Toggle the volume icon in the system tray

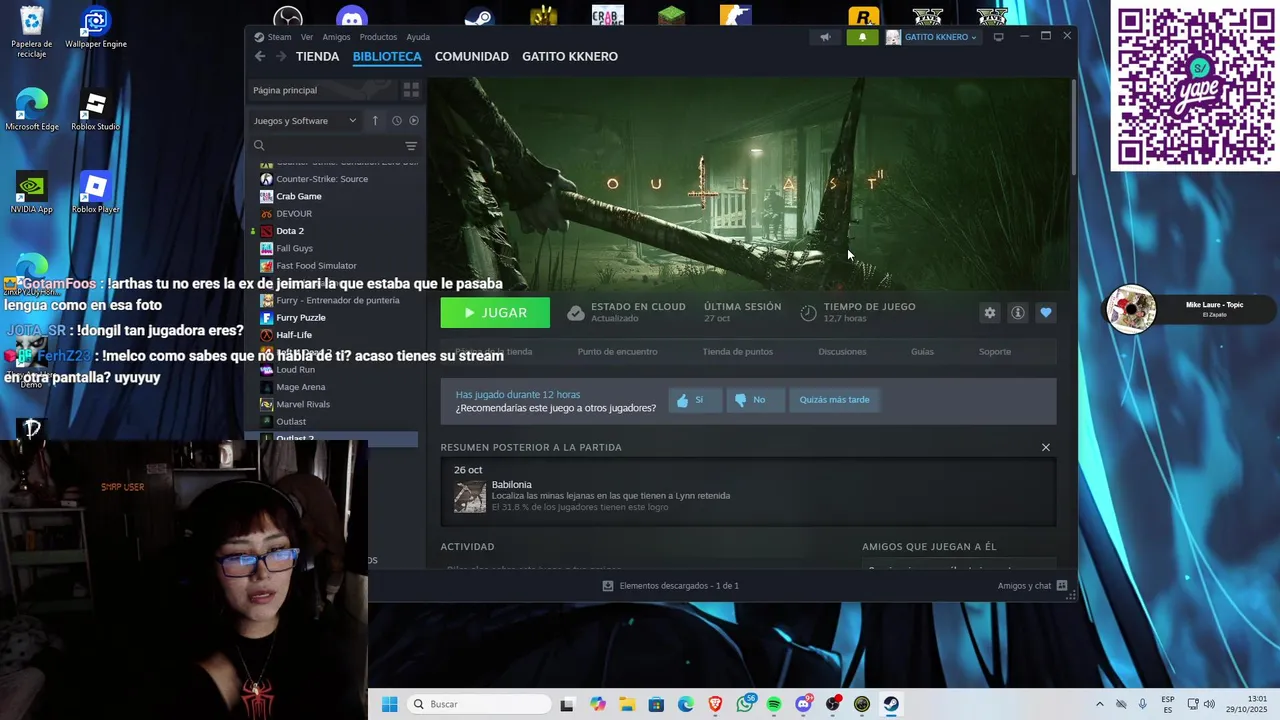click(x=1209, y=704)
